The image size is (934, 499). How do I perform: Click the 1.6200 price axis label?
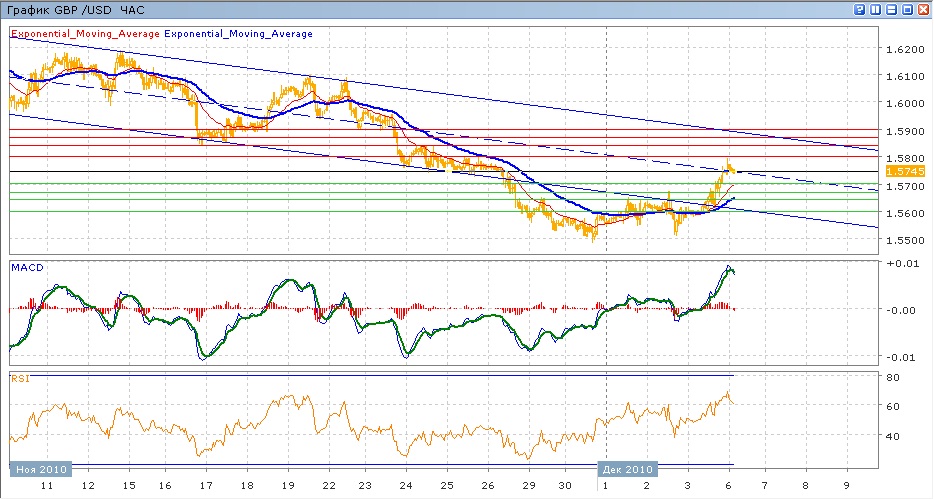pos(904,49)
